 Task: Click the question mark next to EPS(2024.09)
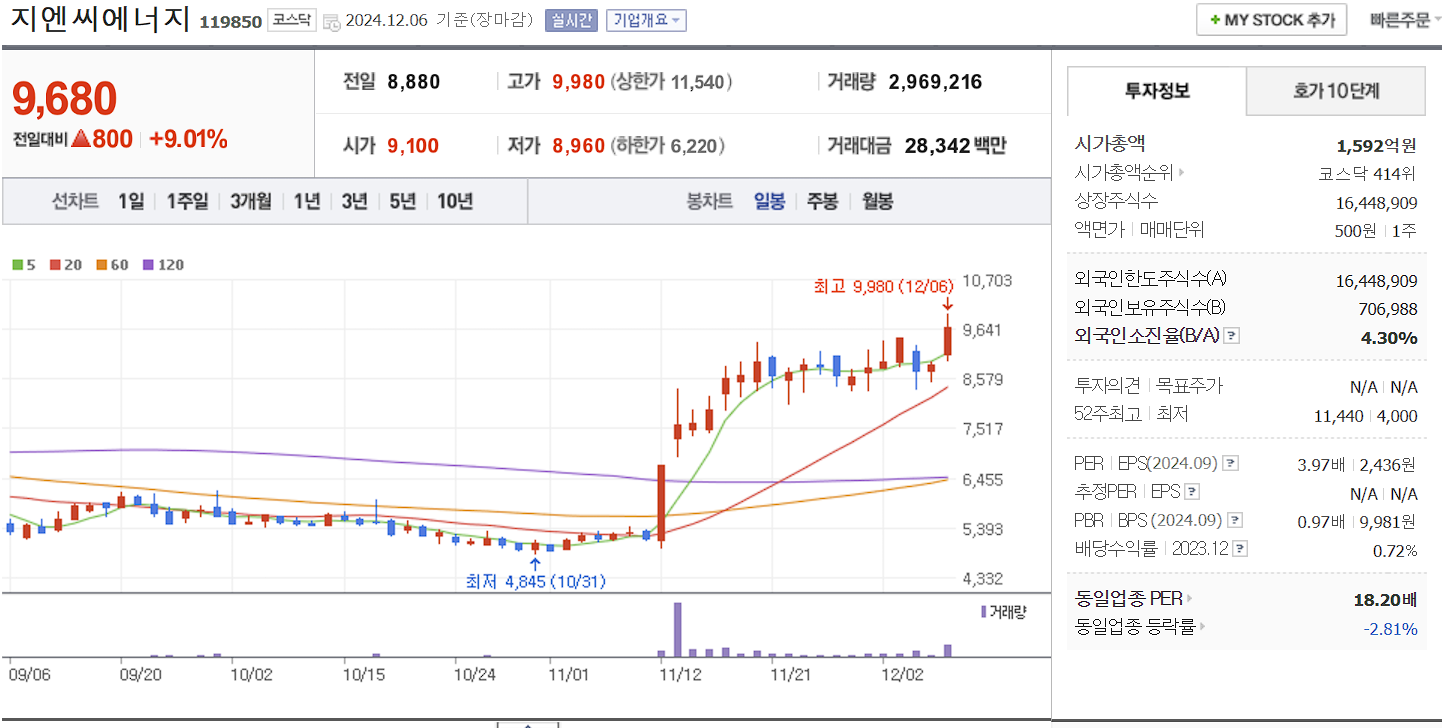(x=1231, y=464)
